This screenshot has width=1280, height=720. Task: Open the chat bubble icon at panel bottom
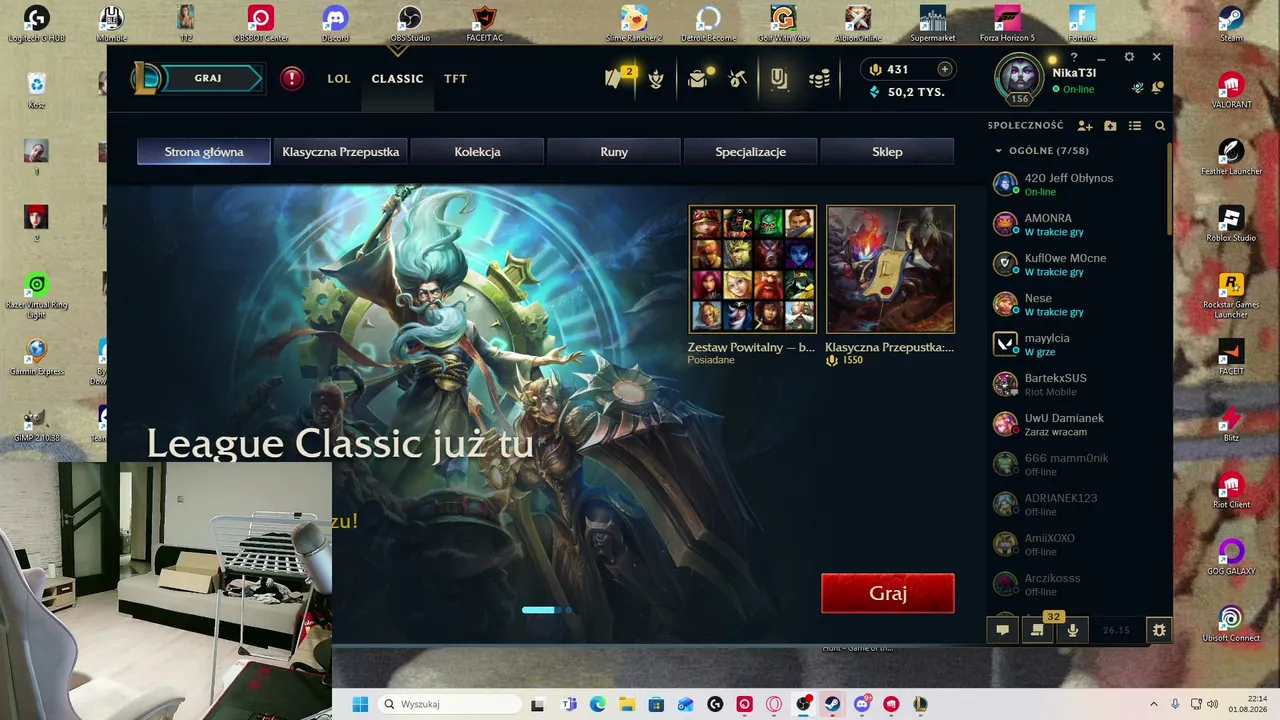pyautogui.click(x=1002, y=630)
